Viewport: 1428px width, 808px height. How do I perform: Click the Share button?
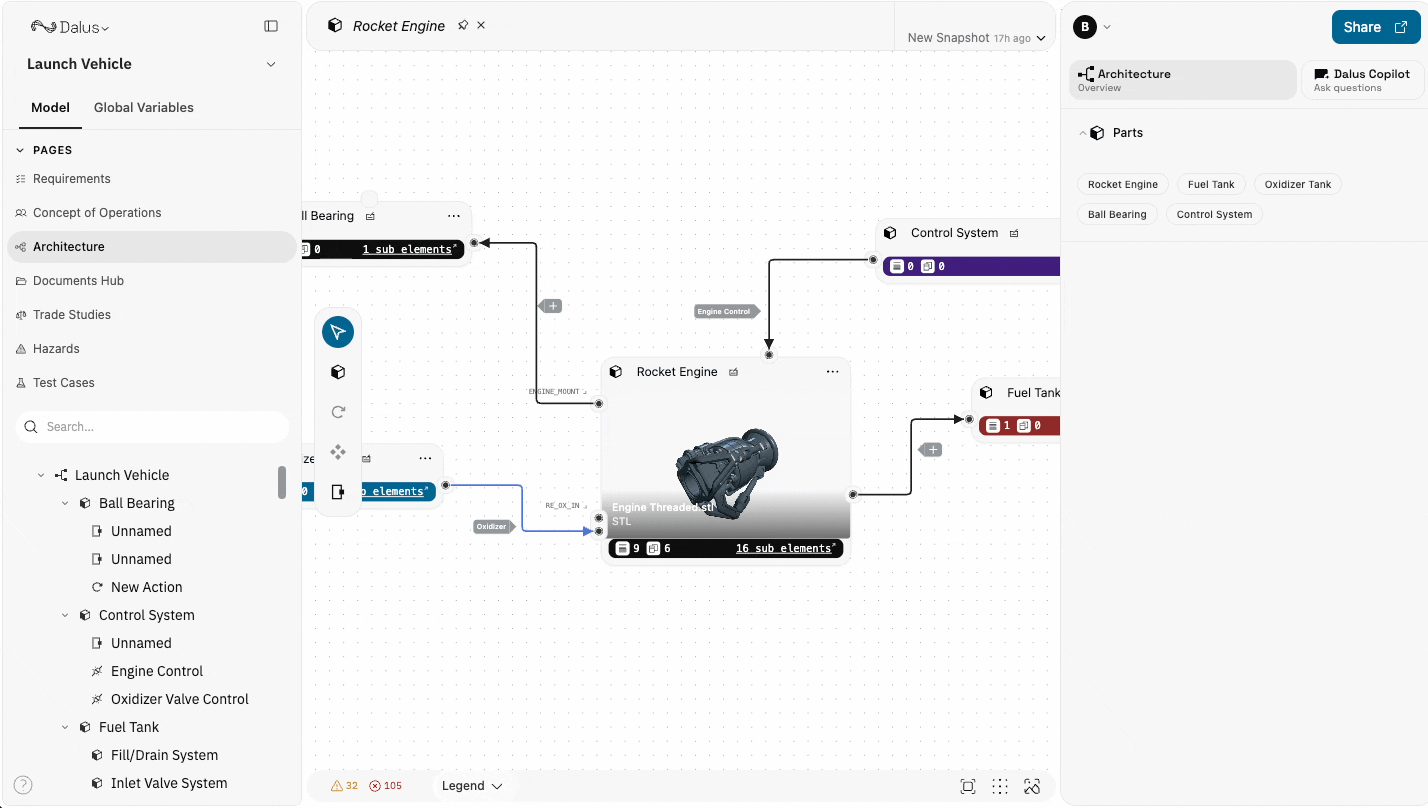(1376, 27)
